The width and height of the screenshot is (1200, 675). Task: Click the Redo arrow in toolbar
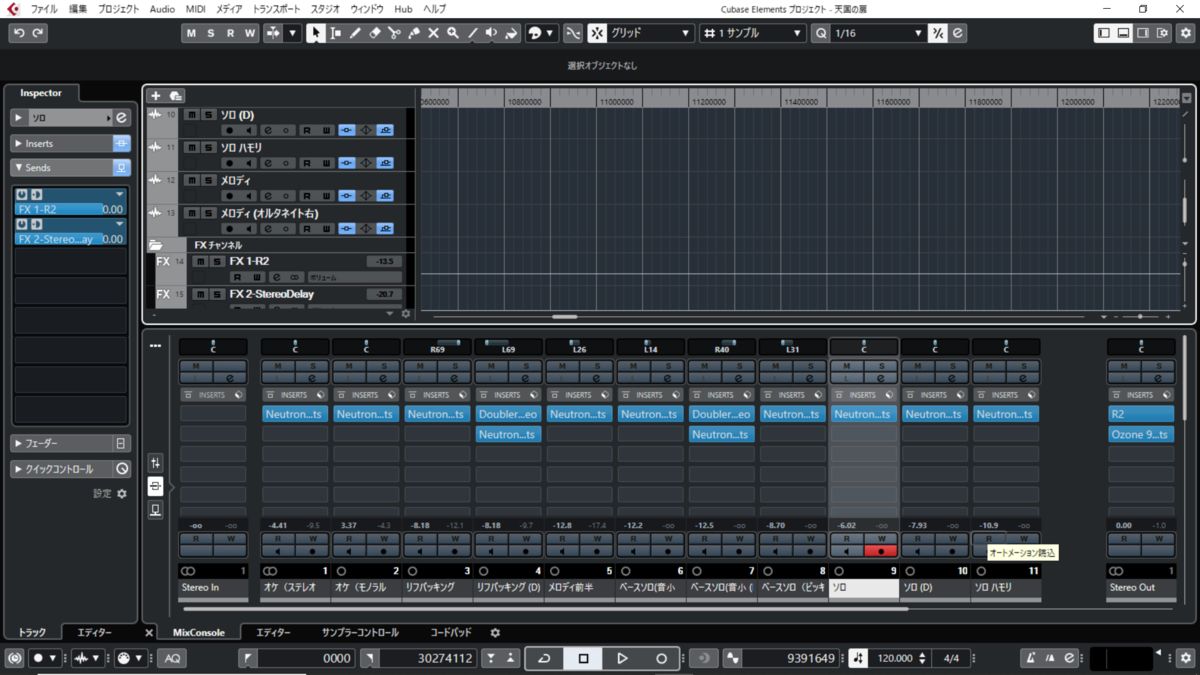(x=38, y=33)
